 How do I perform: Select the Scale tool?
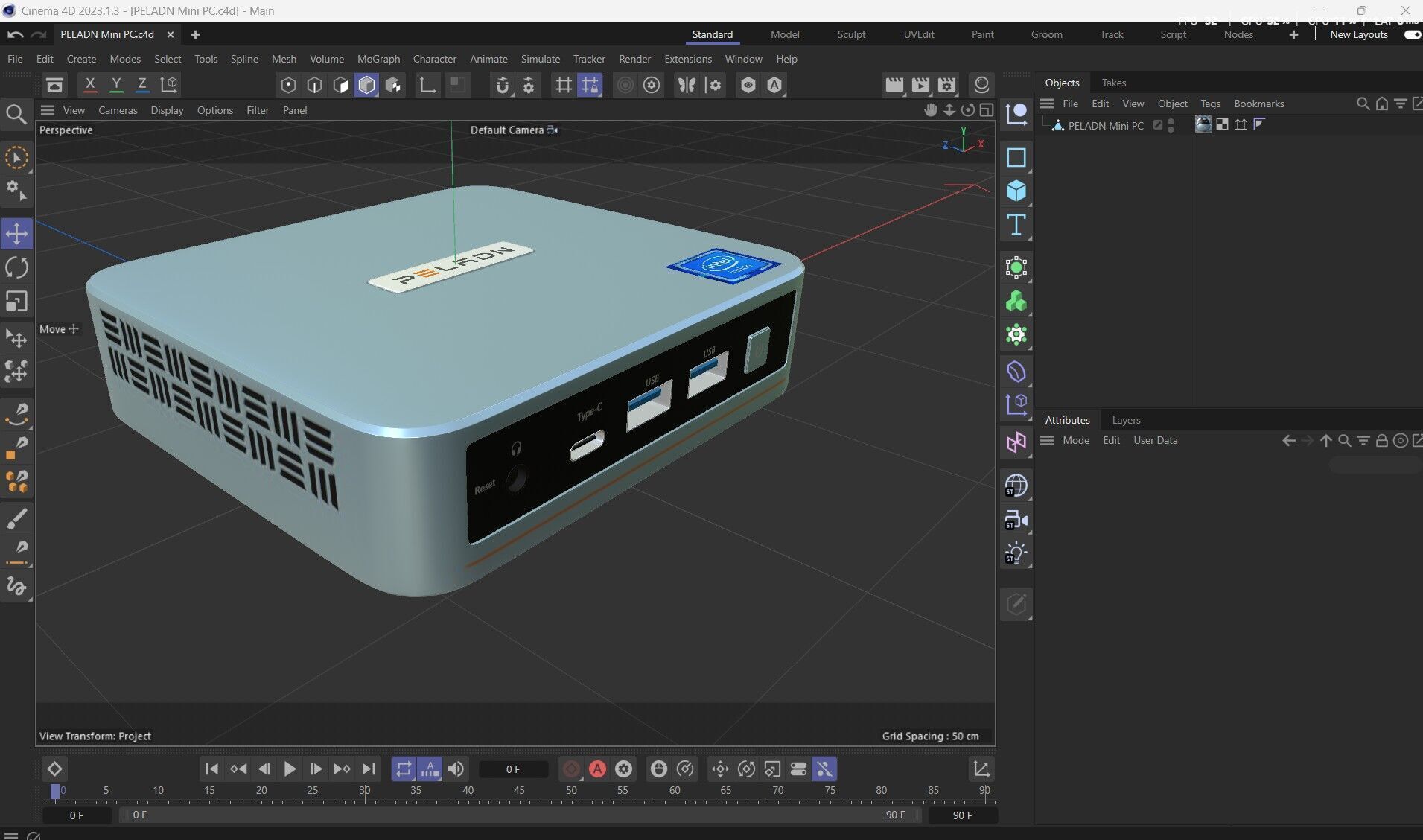point(16,301)
